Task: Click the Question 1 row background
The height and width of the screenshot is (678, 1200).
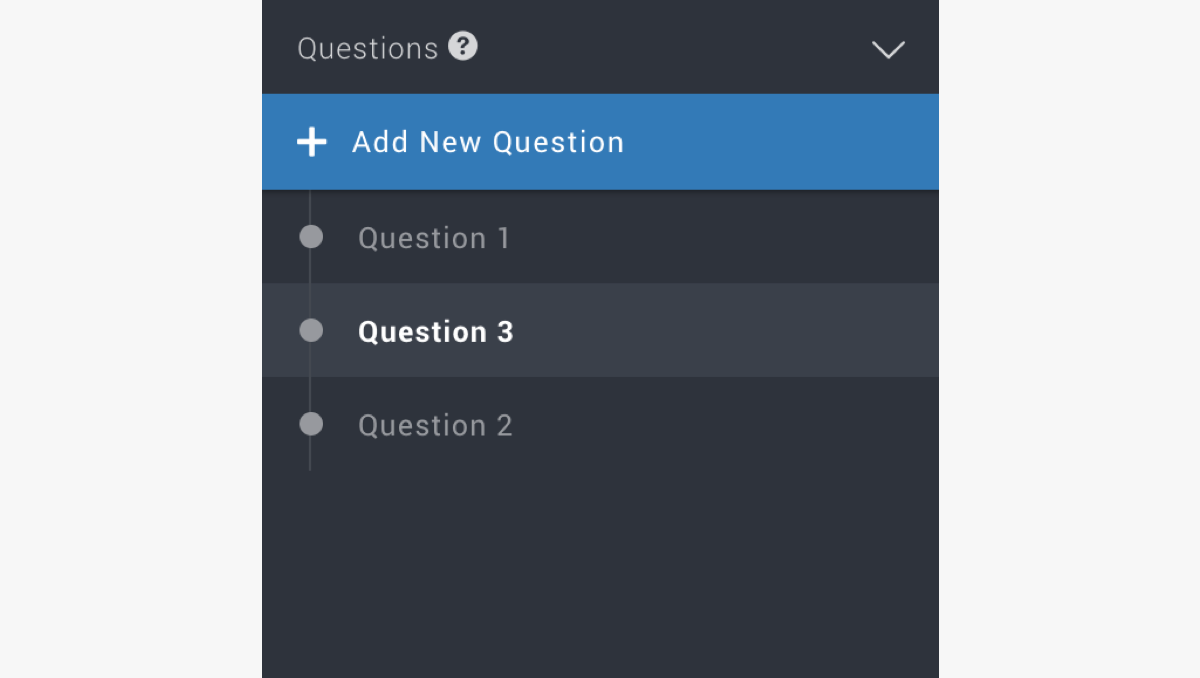Action: coord(600,237)
